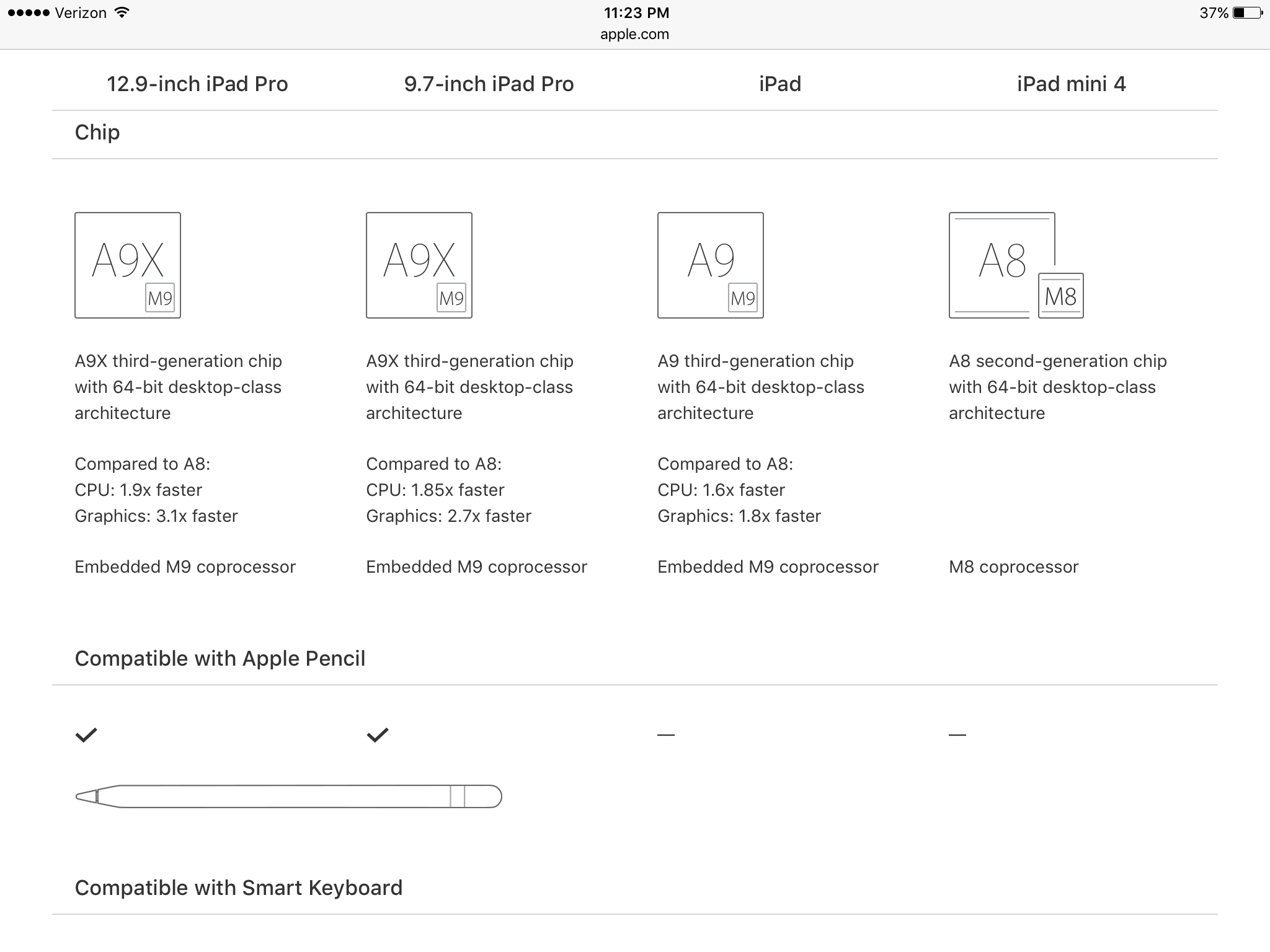The image size is (1270, 952).
Task: Select the 12.9-inch iPad Pro column header
Action: 197,84
